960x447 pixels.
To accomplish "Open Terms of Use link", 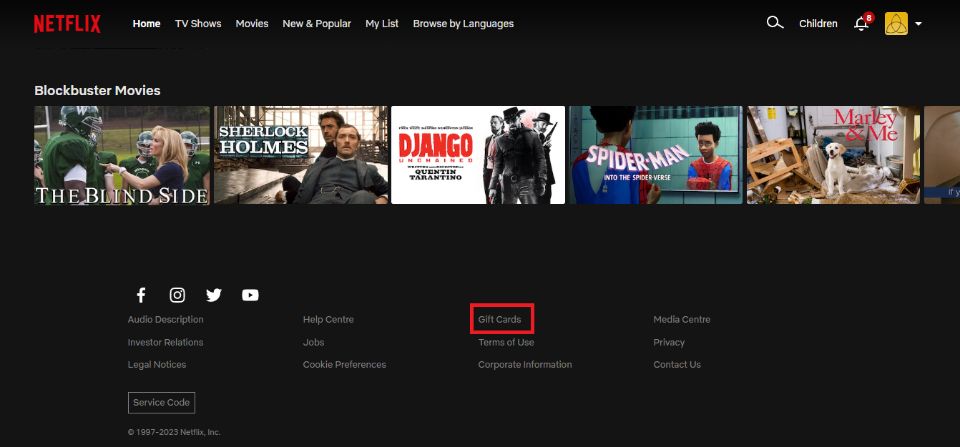I will (x=506, y=342).
